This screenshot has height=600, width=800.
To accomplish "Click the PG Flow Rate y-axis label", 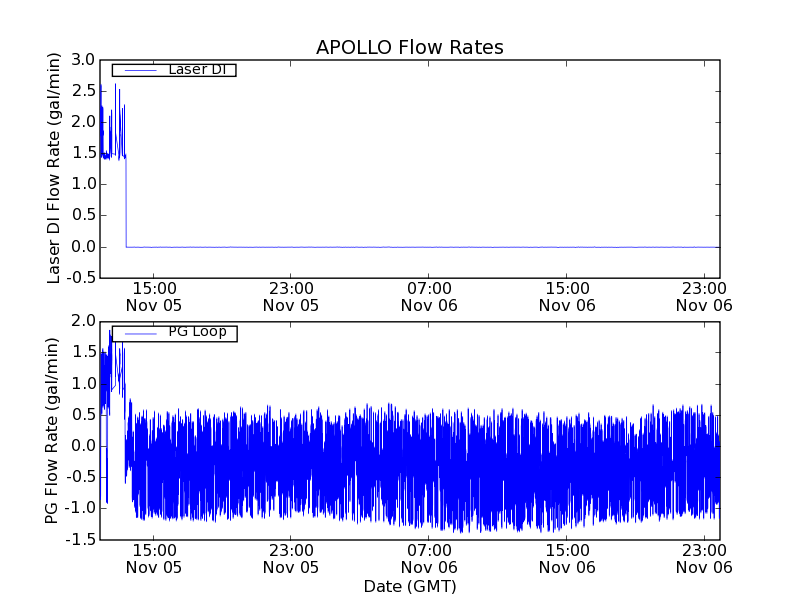I will 55,430.
